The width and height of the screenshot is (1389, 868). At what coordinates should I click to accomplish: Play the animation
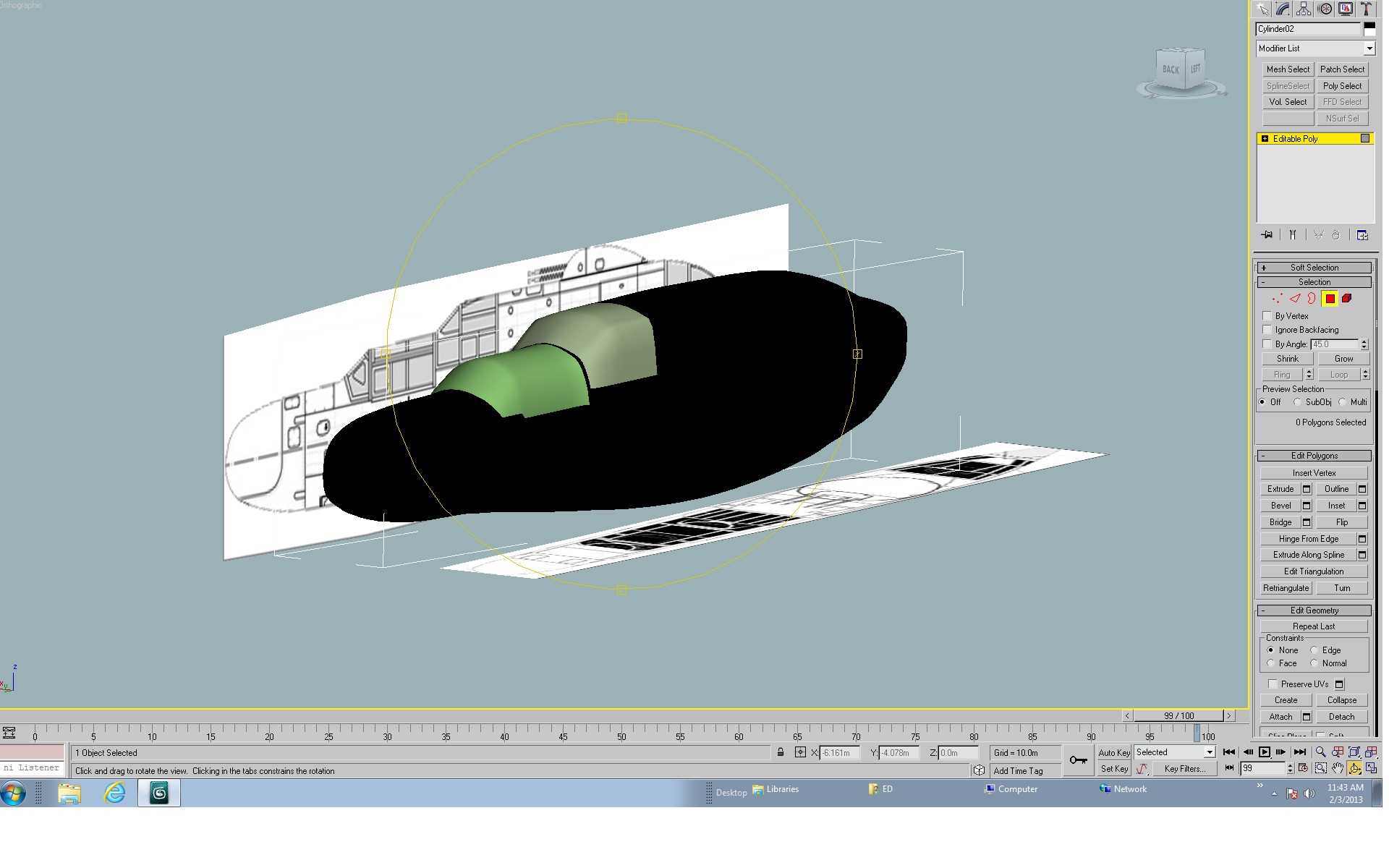coord(1264,752)
